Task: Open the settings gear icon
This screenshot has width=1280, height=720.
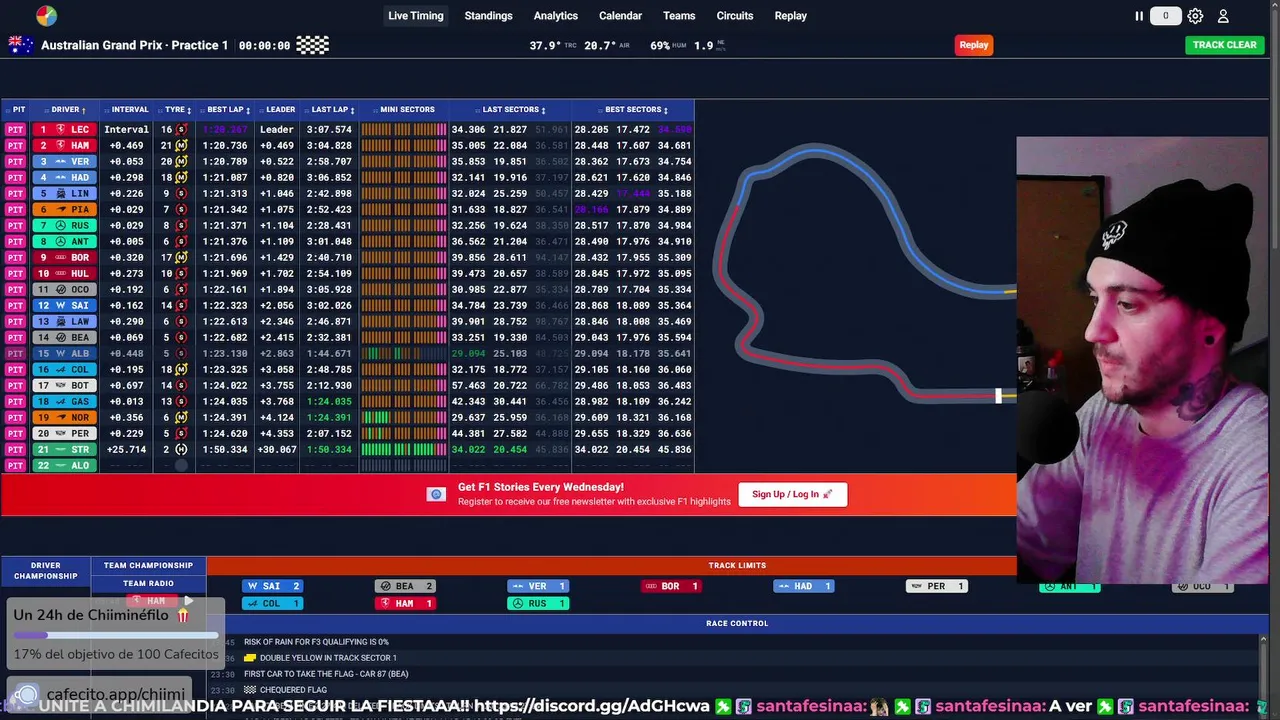Action: coord(1195,16)
